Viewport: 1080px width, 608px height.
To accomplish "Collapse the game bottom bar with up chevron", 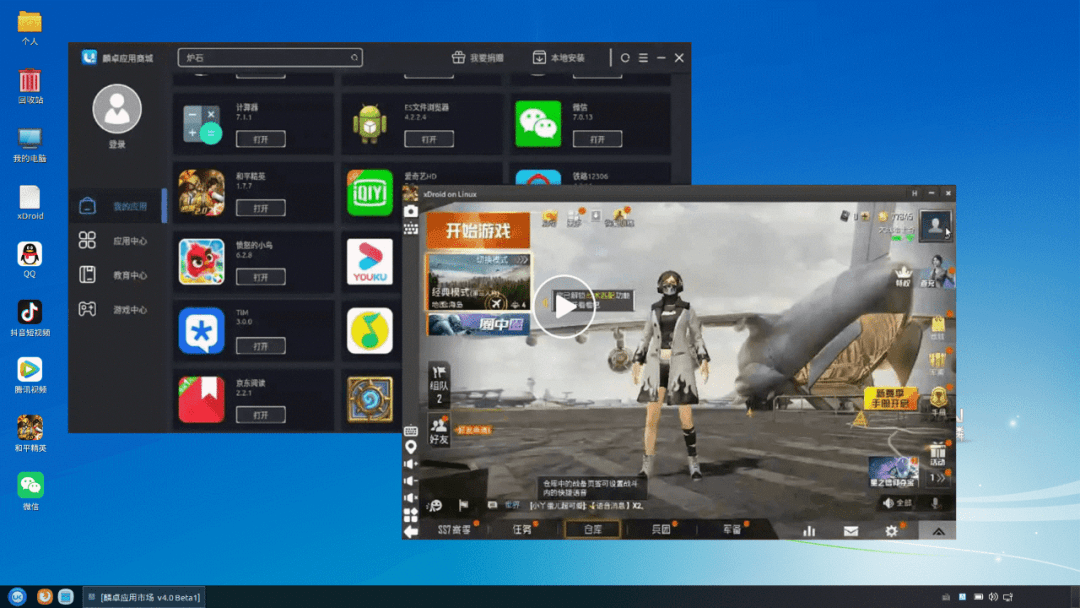I will click(x=938, y=531).
